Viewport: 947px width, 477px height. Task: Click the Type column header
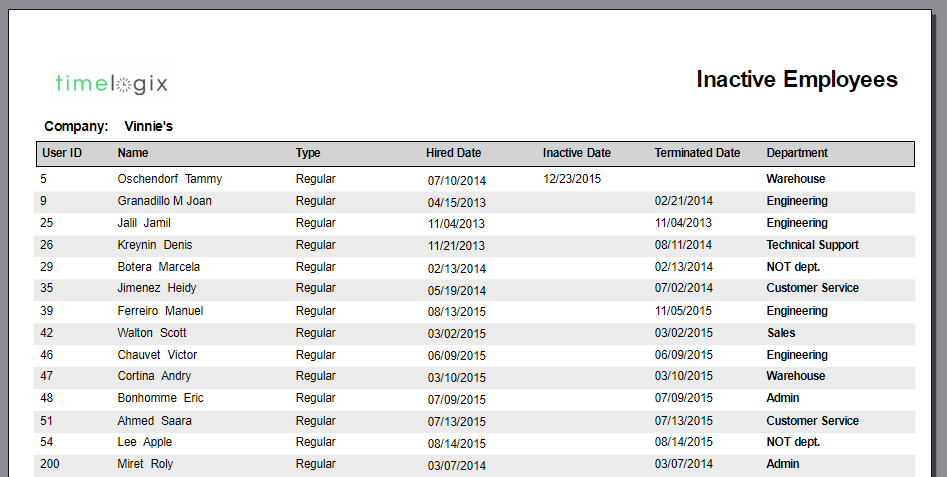308,153
